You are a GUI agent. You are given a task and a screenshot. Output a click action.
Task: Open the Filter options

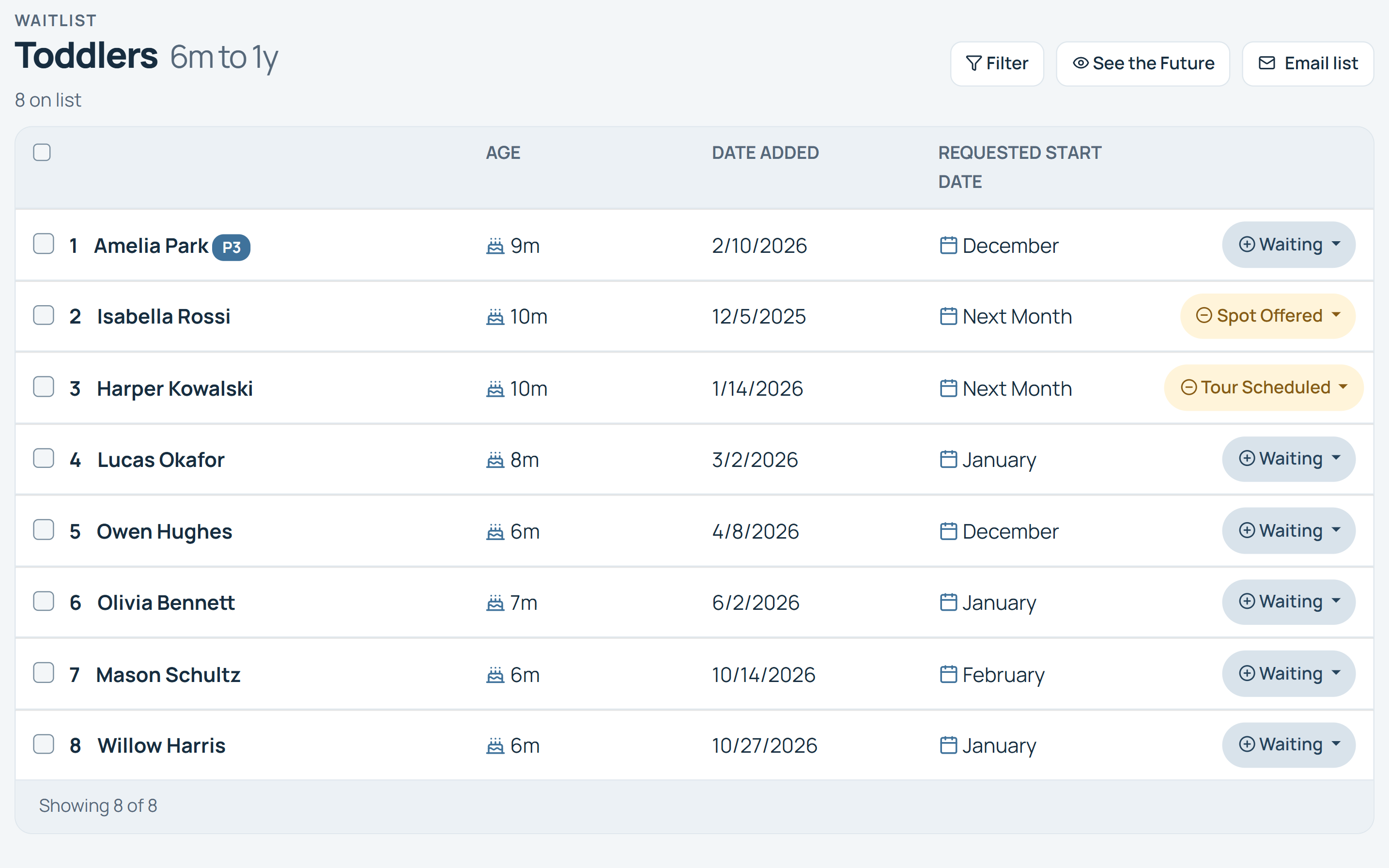(997, 64)
